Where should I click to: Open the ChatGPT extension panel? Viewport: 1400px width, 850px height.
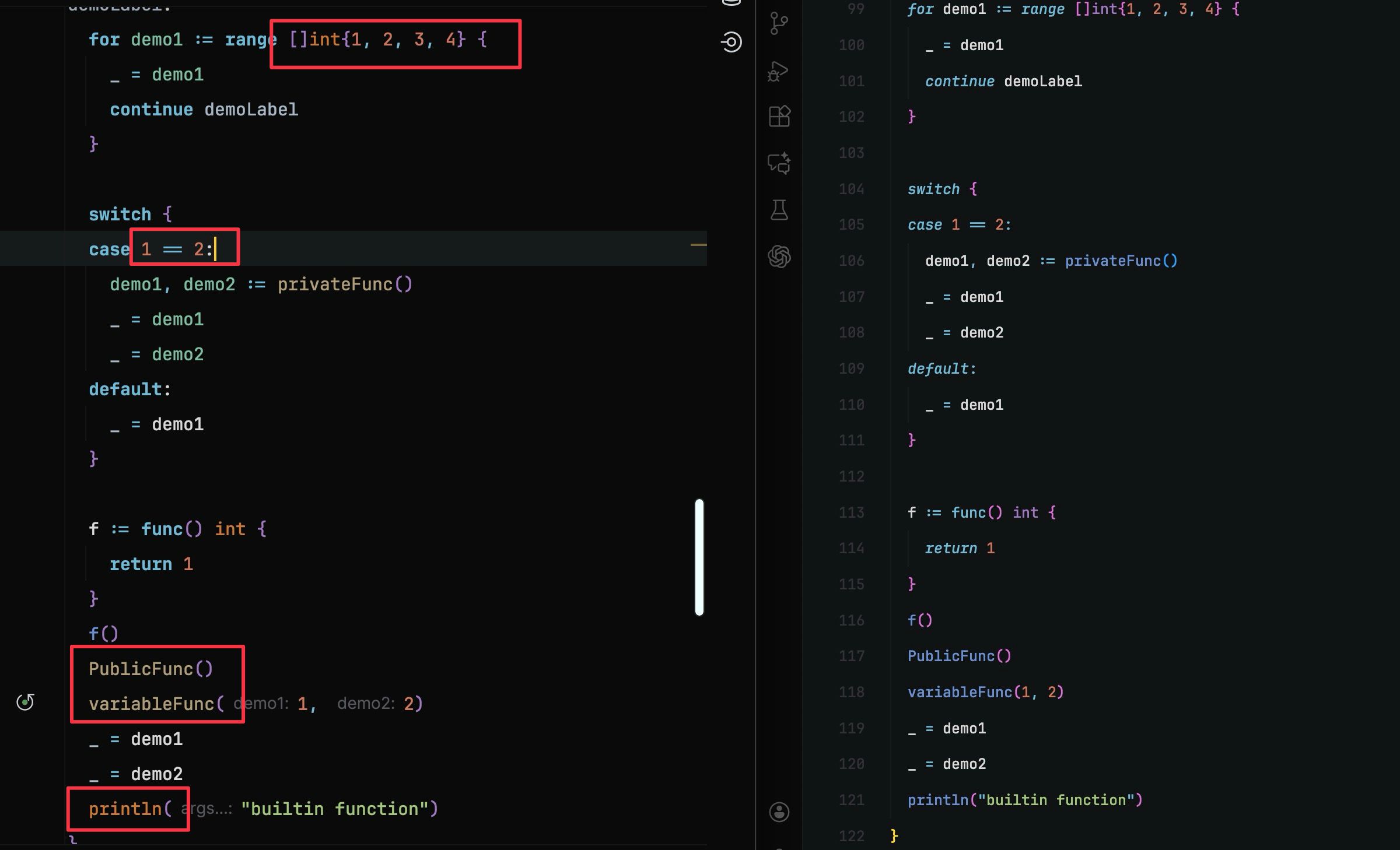779,256
